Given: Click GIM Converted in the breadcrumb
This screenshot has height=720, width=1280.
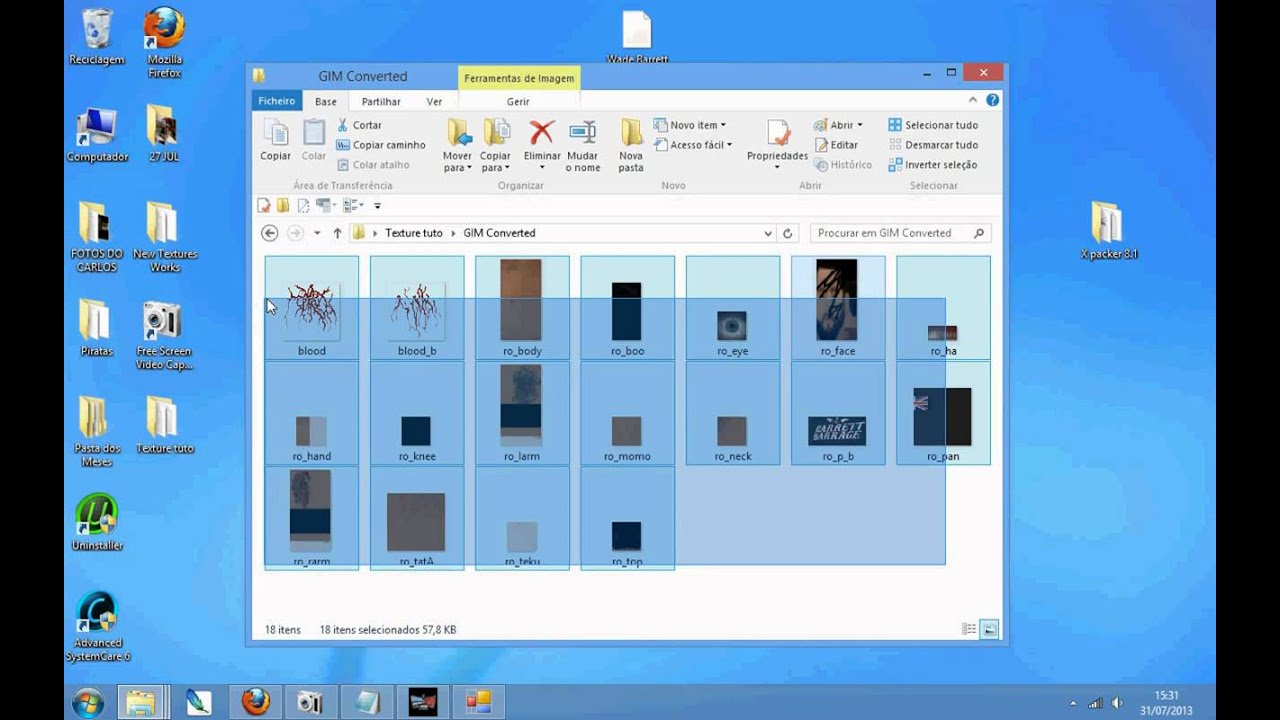Looking at the screenshot, I should tap(499, 233).
